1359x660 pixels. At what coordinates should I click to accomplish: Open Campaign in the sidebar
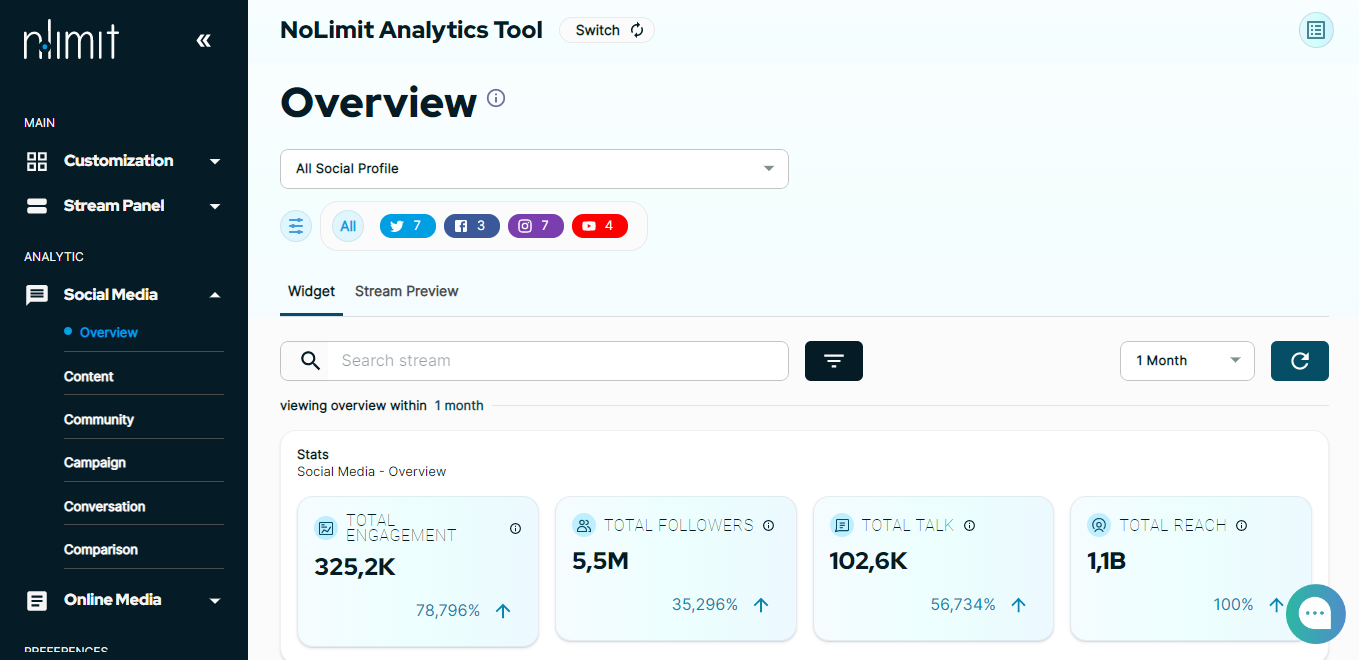pyautogui.click(x=95, y=463)
